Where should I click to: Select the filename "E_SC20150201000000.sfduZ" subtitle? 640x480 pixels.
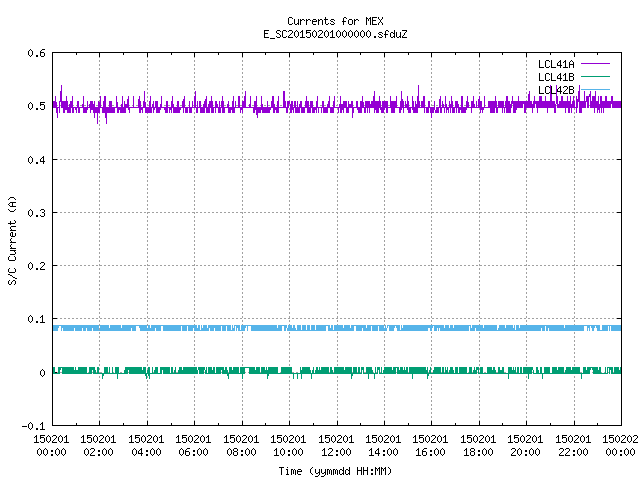point(335,34)
